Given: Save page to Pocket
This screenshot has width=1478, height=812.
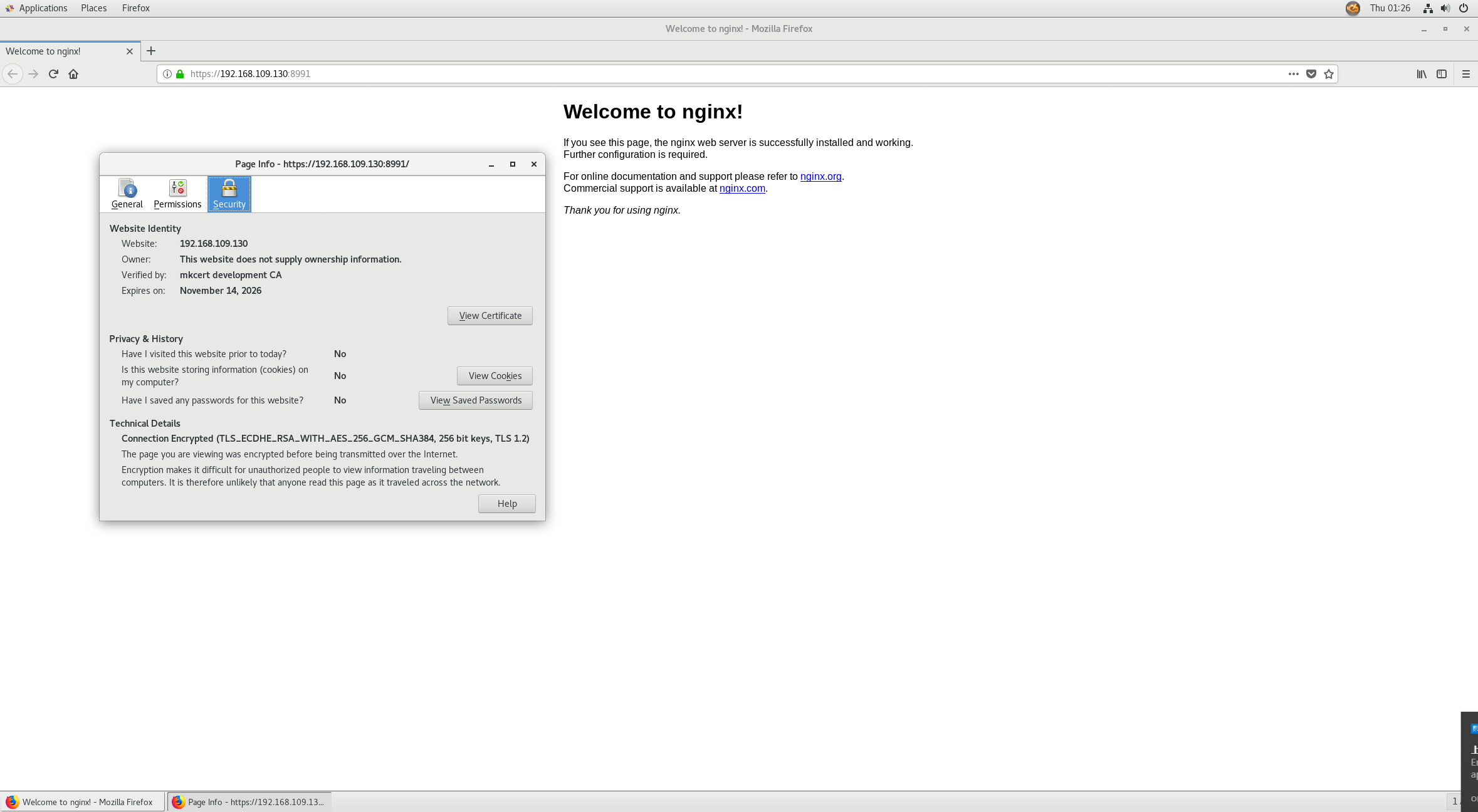Looking at the screenshot, I should click(x=1311, y=74).
